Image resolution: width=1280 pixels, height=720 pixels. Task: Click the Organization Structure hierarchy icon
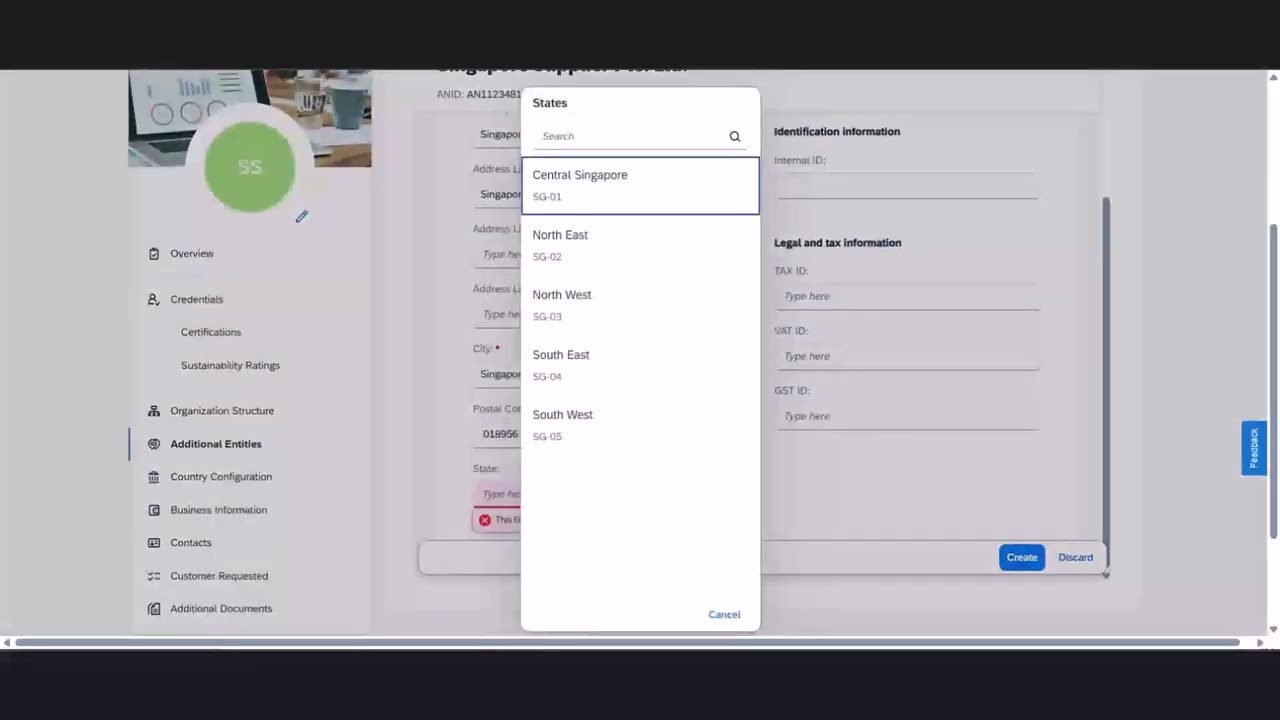coord(153,411)
